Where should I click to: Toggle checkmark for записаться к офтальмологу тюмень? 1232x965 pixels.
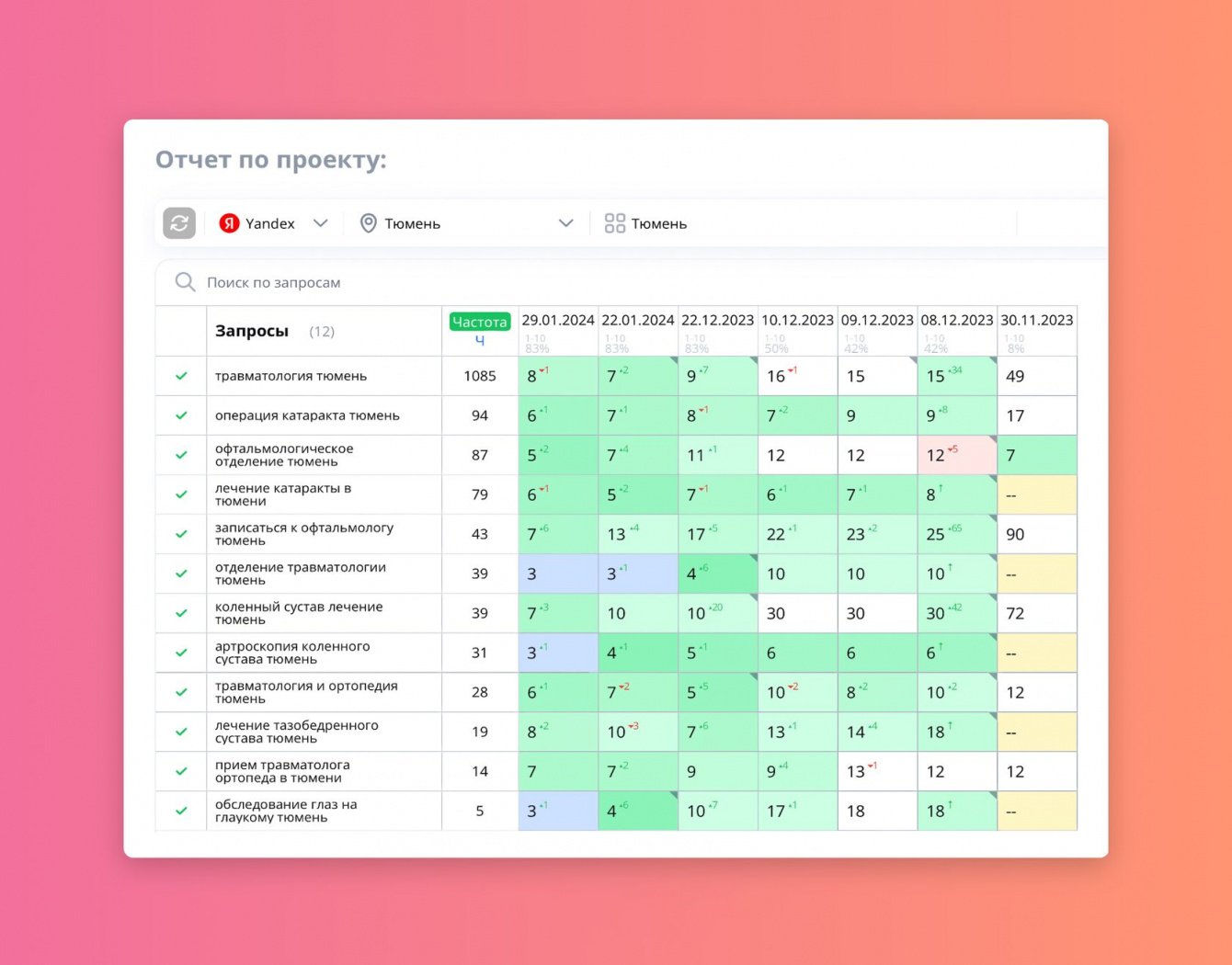181,534
